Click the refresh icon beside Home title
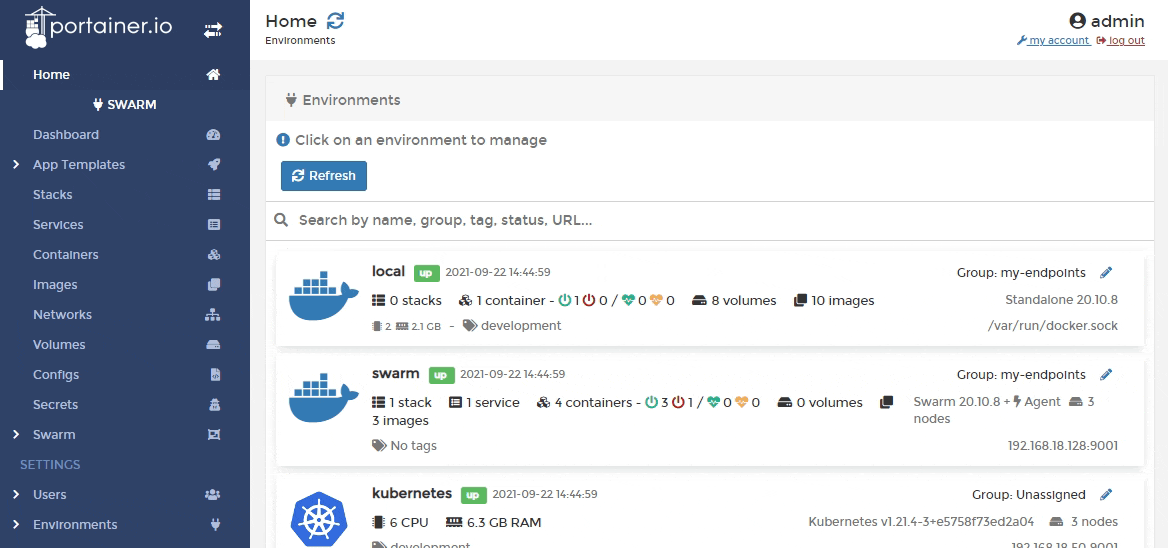Viewport: 1168px width, 548px height. pyautogui.click(x=336, y=21)
